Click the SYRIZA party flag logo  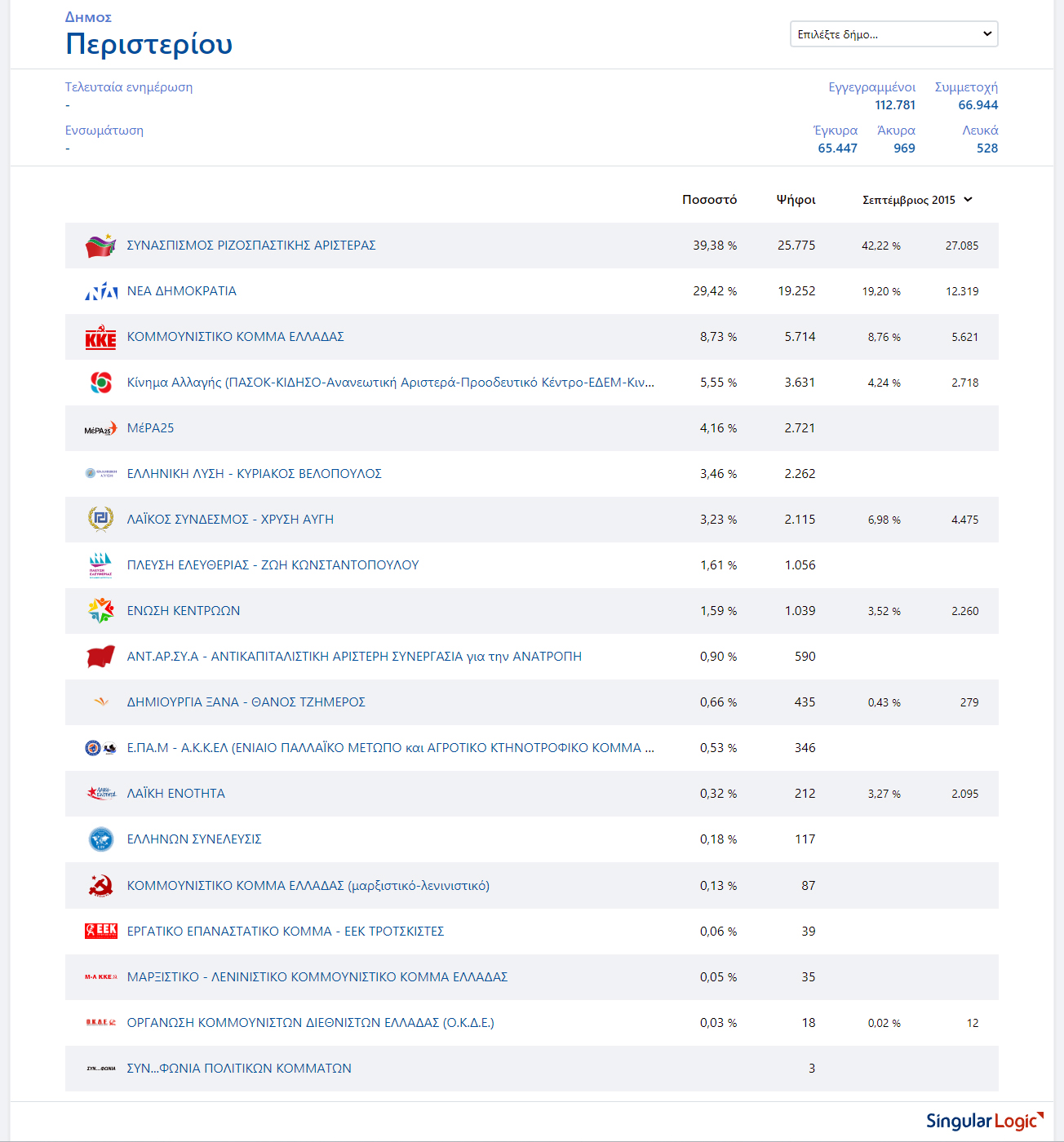100,246
